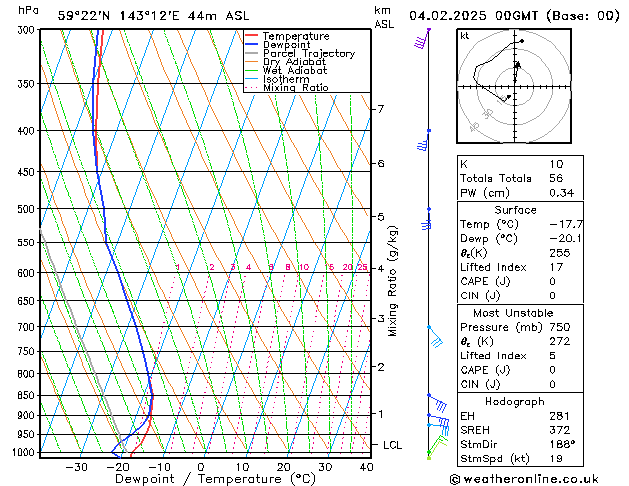Select the Isotherm legend label

point(286,79)
